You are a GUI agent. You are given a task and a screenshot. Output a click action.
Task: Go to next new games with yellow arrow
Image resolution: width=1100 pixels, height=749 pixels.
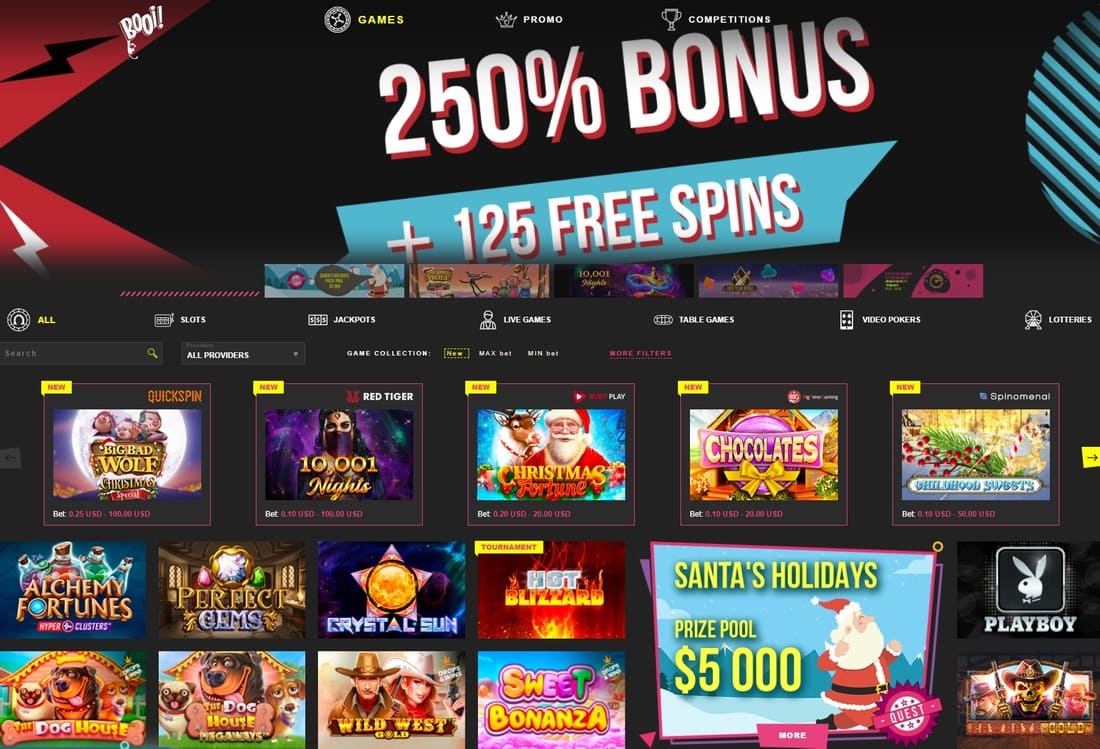click(1091, 457)
